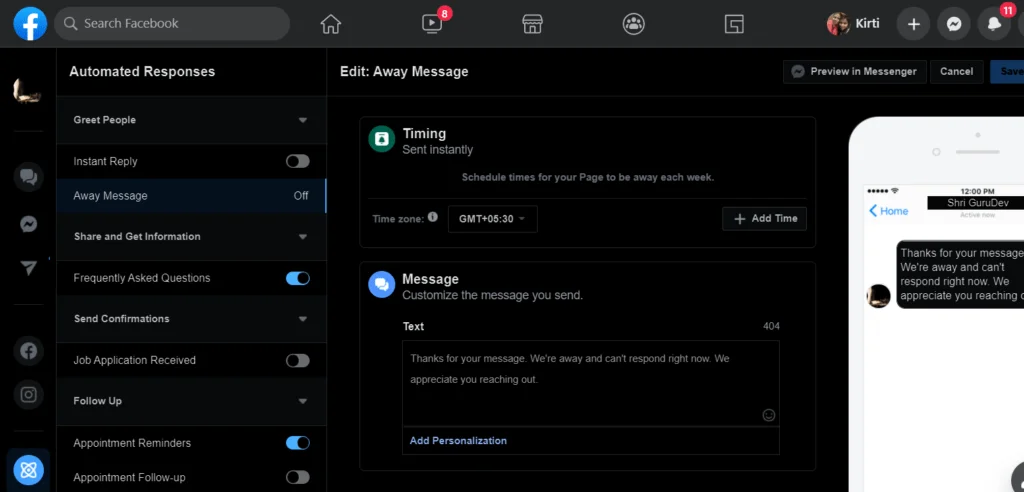1024x492 pixels.
Task: Enable the Instant Reply toggle
Action: pyautogui.click(x=297, y=161)
